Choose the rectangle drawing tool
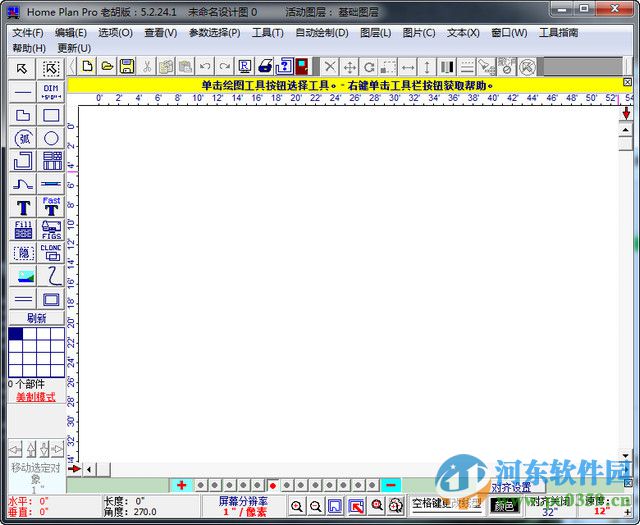 (x=51, y=115)
